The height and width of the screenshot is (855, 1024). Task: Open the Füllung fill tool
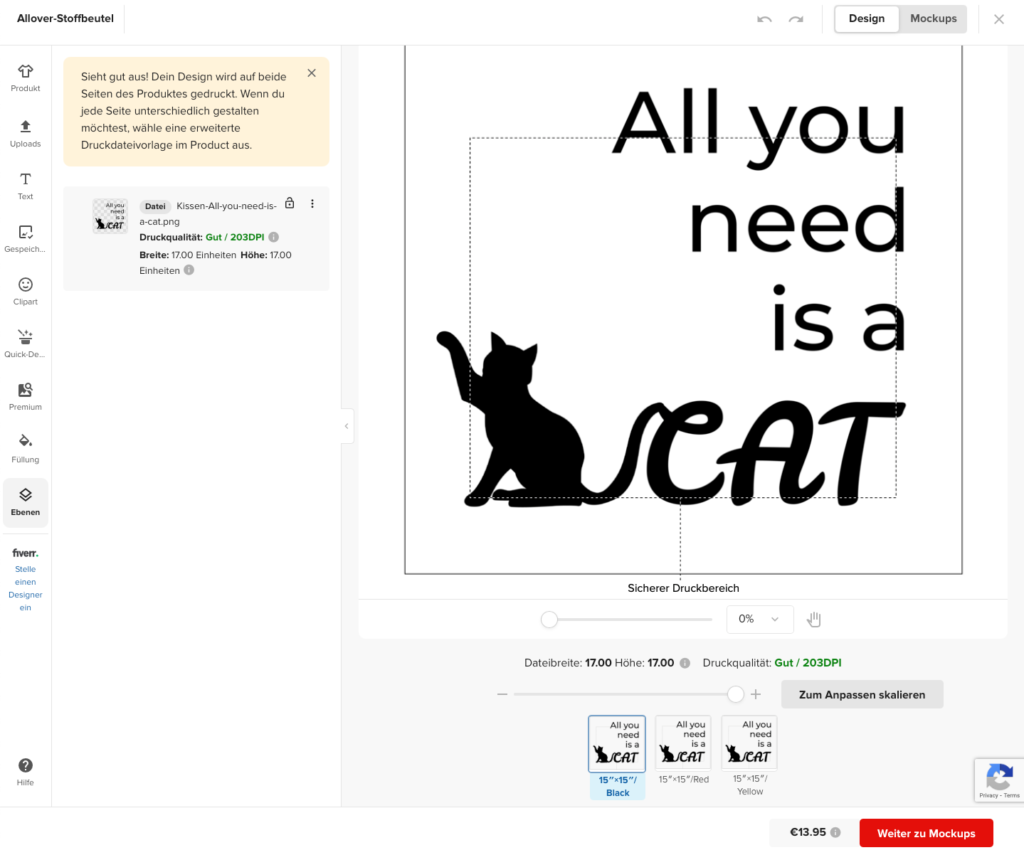point(25,447)
